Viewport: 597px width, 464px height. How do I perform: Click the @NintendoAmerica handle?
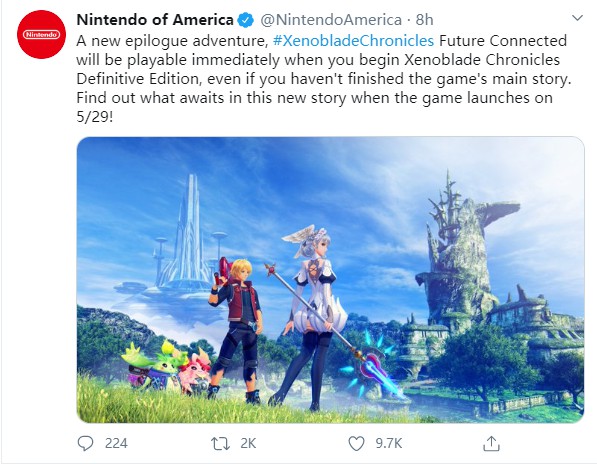[x=331, y=20]
